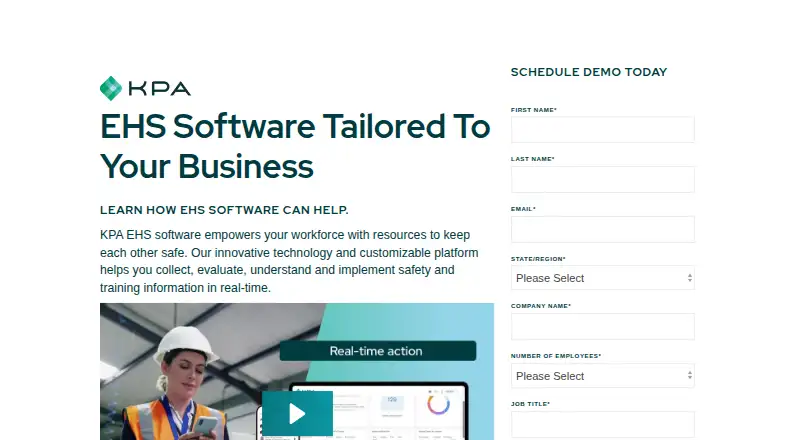Focus the Last Name input field
The width and height of the screenshot is (800, 440).
603,179
